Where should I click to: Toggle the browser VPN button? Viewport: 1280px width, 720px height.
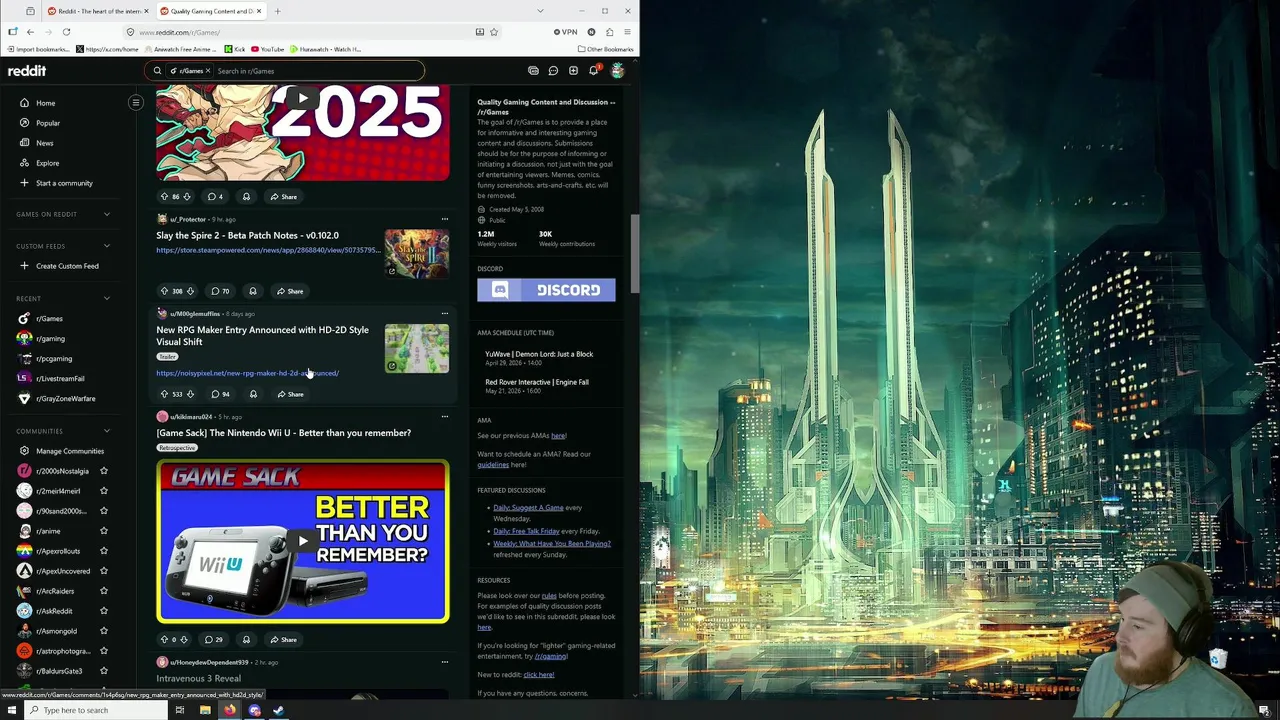click(x=565, y=32)
